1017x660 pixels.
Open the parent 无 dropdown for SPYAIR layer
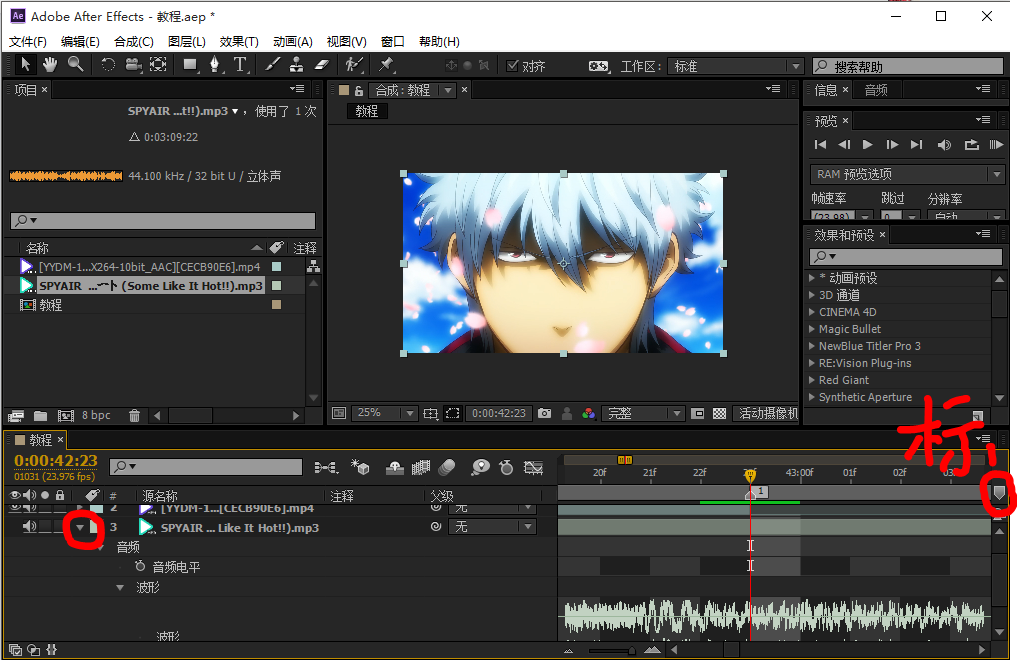pos(492,526)
